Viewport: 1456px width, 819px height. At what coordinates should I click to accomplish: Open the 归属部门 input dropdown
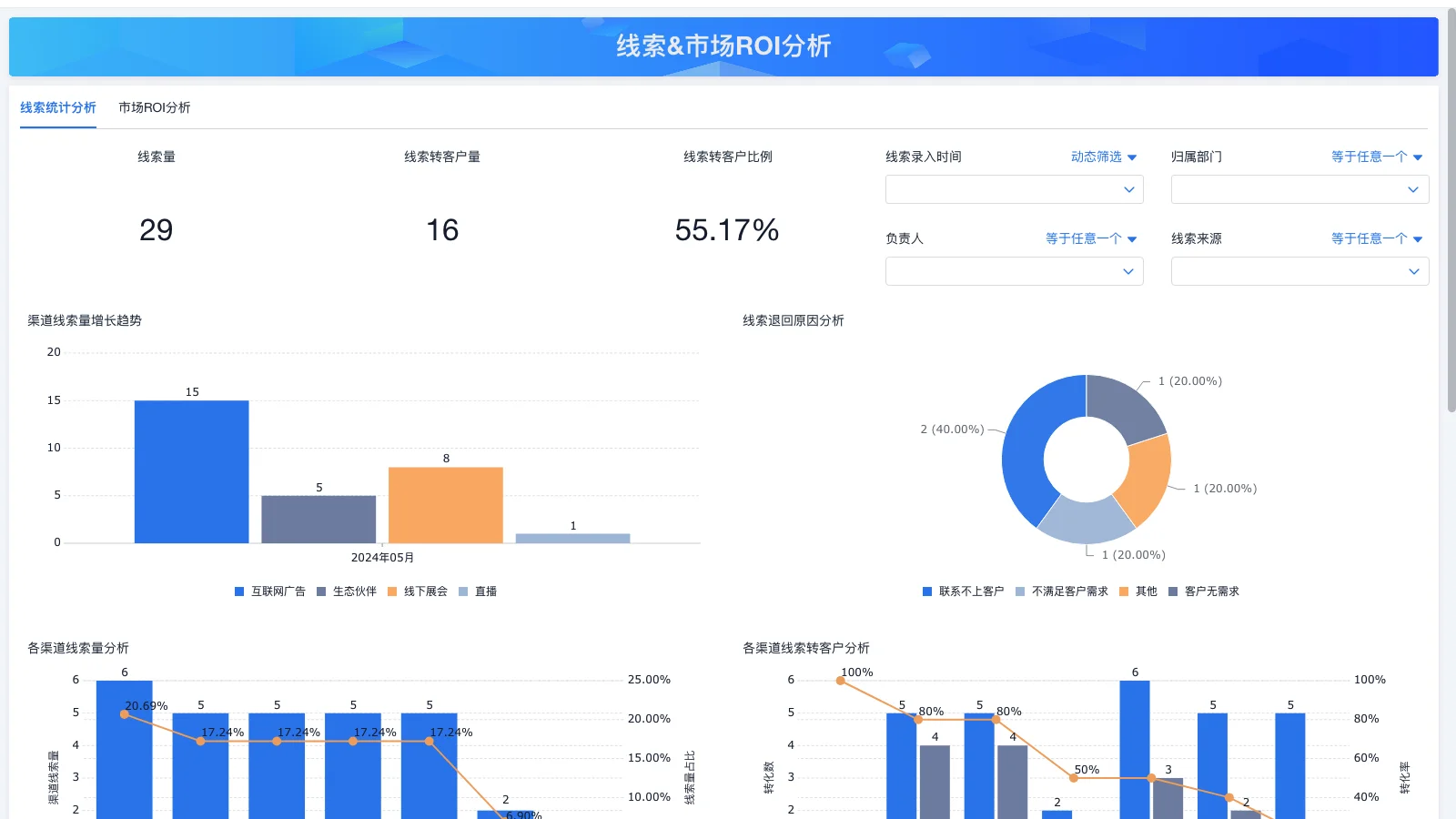click(x=1299, y=189)
